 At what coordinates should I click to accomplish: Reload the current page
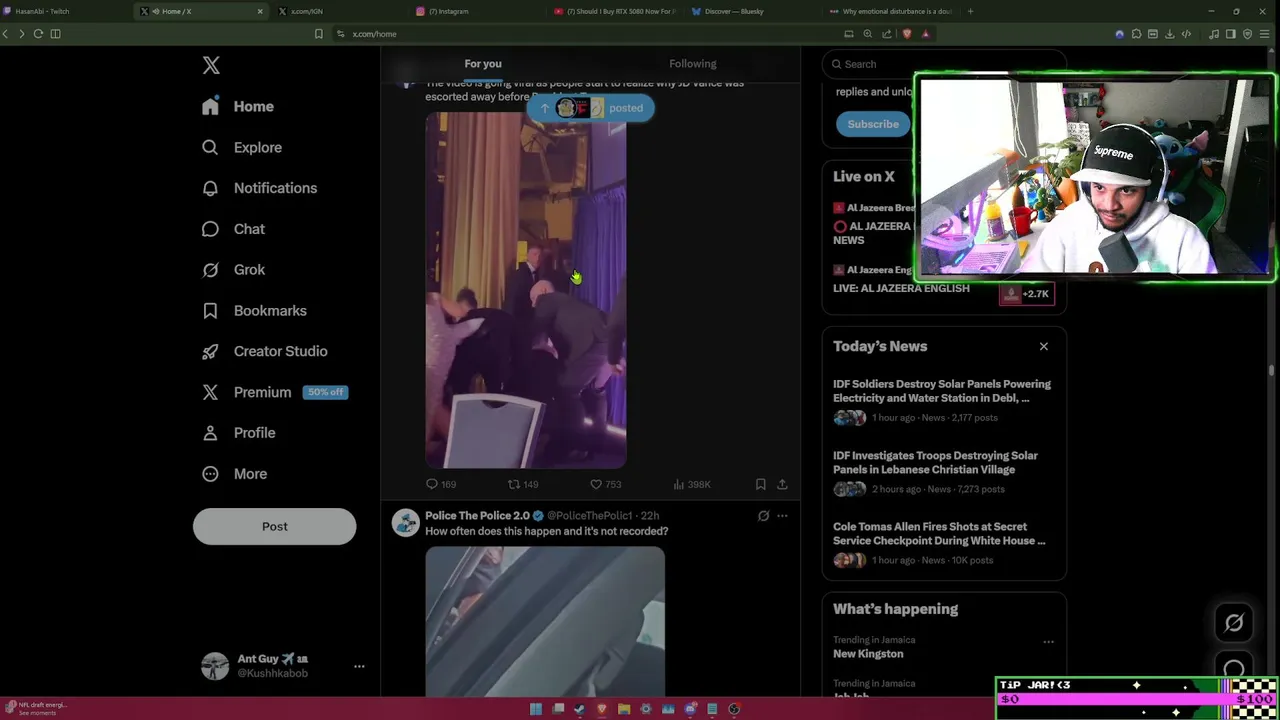point(38,34)
